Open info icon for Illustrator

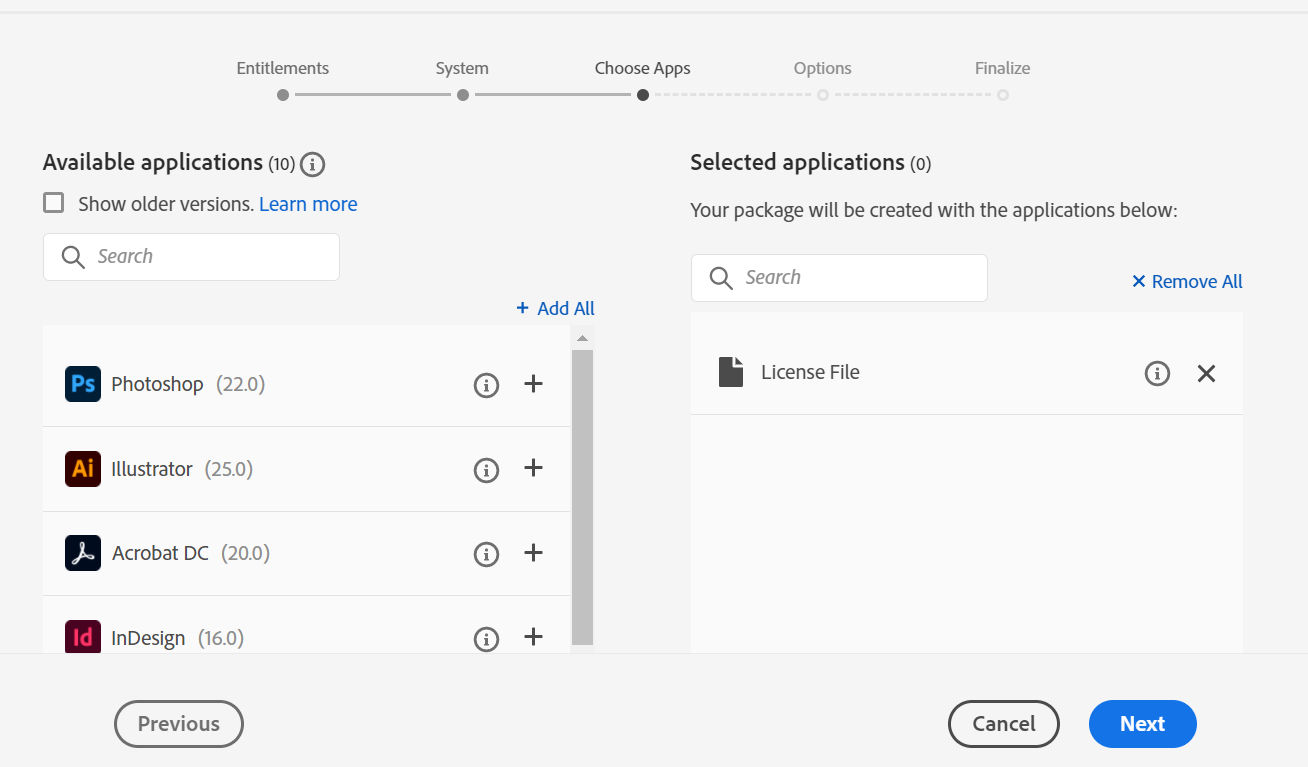pos(486,469)
